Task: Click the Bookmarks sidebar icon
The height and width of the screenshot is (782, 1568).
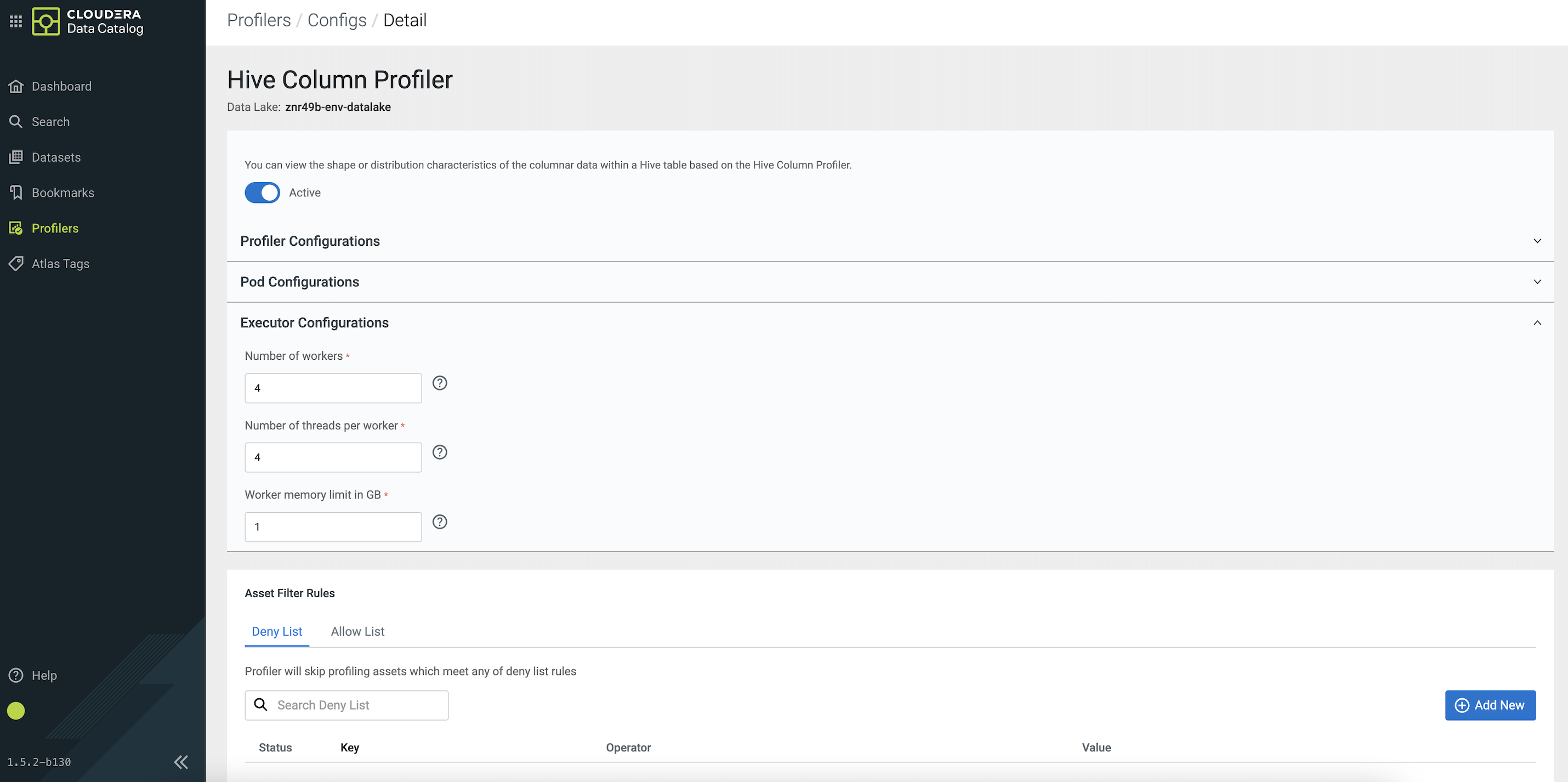Action: point(16,192)
